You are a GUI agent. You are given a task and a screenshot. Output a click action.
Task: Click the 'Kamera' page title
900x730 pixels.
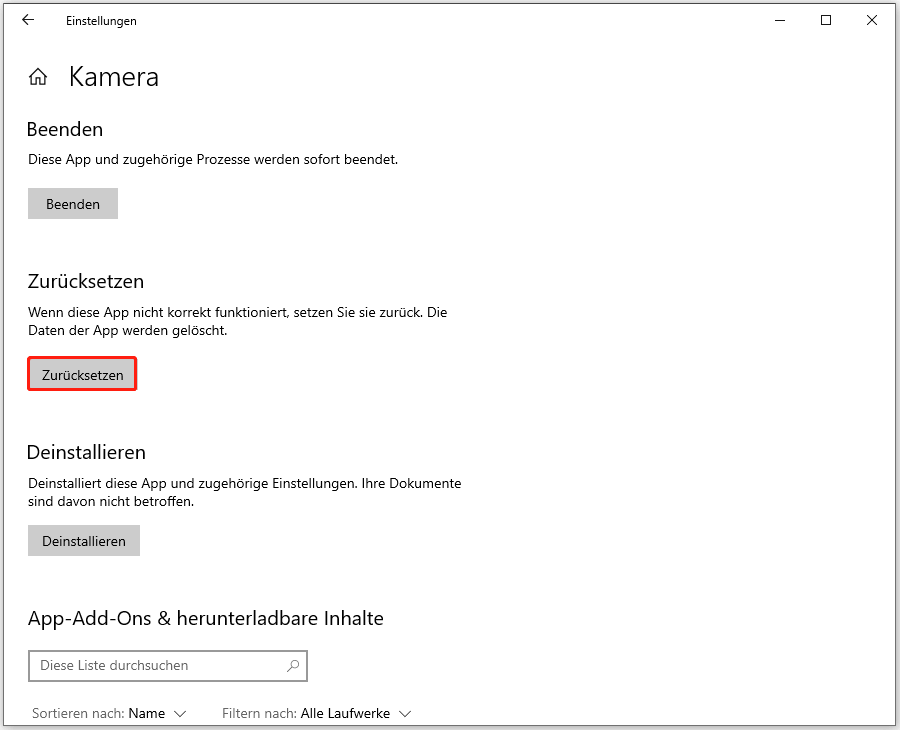point(114,77)
